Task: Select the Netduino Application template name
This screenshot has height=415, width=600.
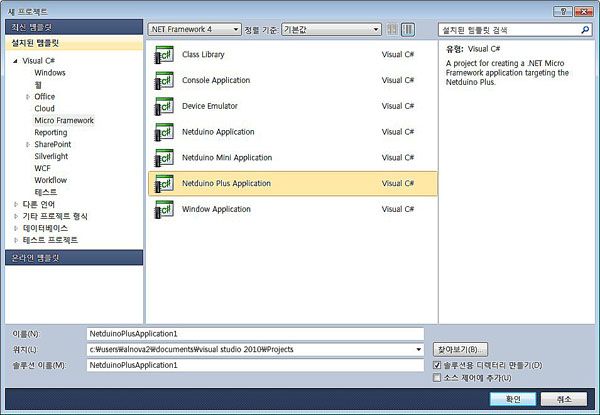Action: pos(218,132)
